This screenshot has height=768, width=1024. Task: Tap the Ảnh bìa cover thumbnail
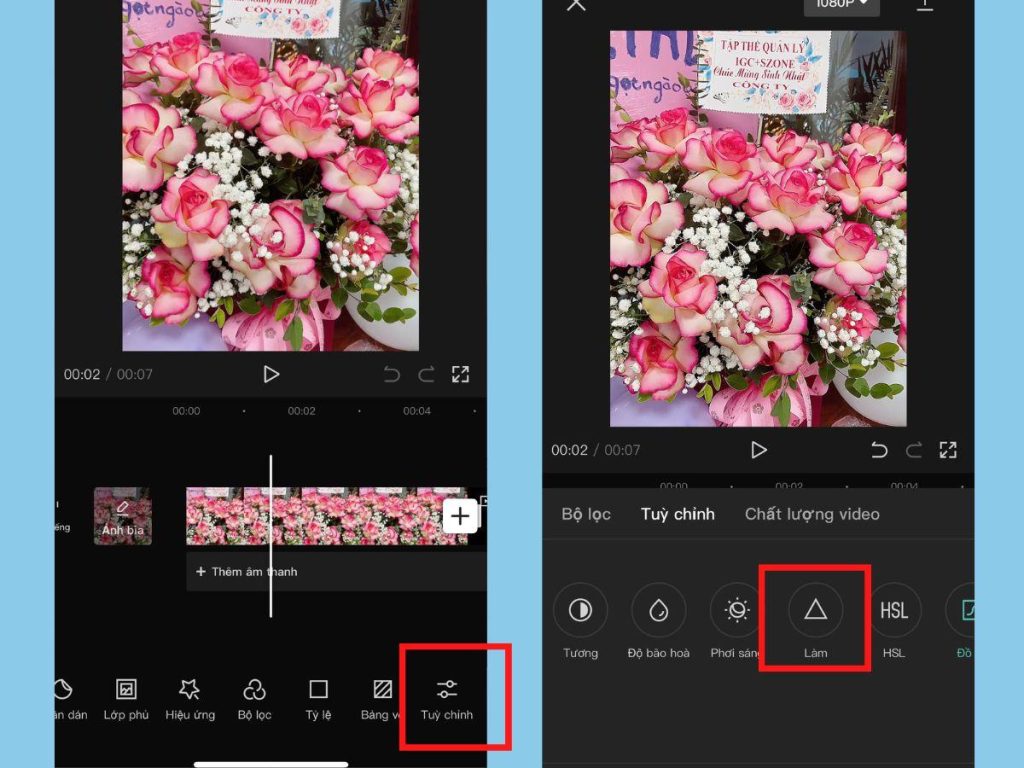tap(122, 516)
